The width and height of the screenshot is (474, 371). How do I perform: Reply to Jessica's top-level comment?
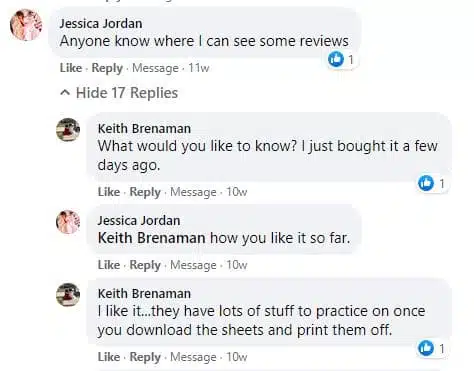click(x=107, y=68)
